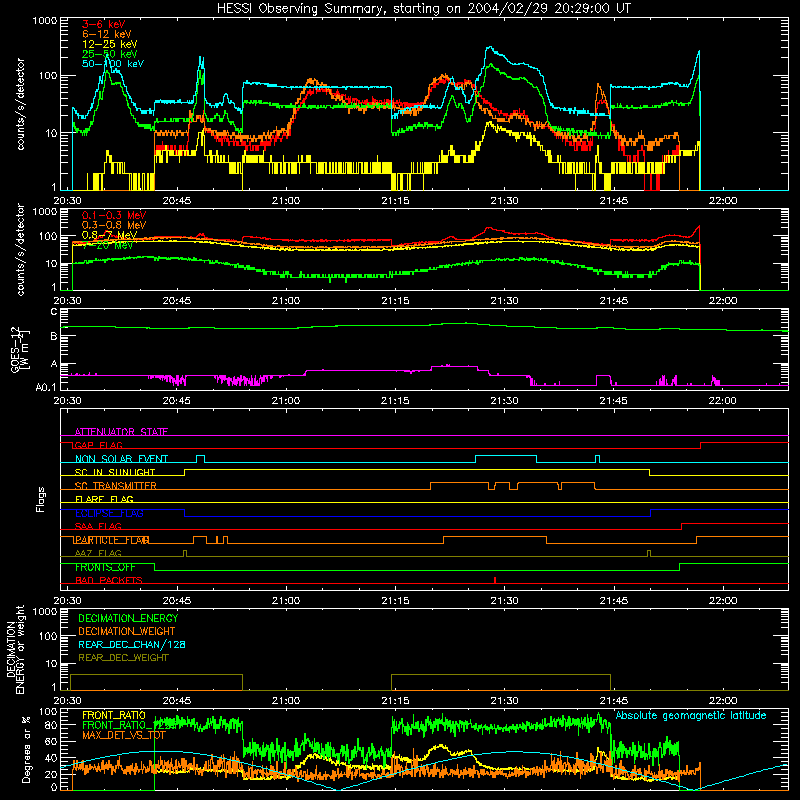800x800 pixels.
Task: Click the 0.1-0.3 MeV legend entry
Action: pyautogui.click(x=114, y=215)
